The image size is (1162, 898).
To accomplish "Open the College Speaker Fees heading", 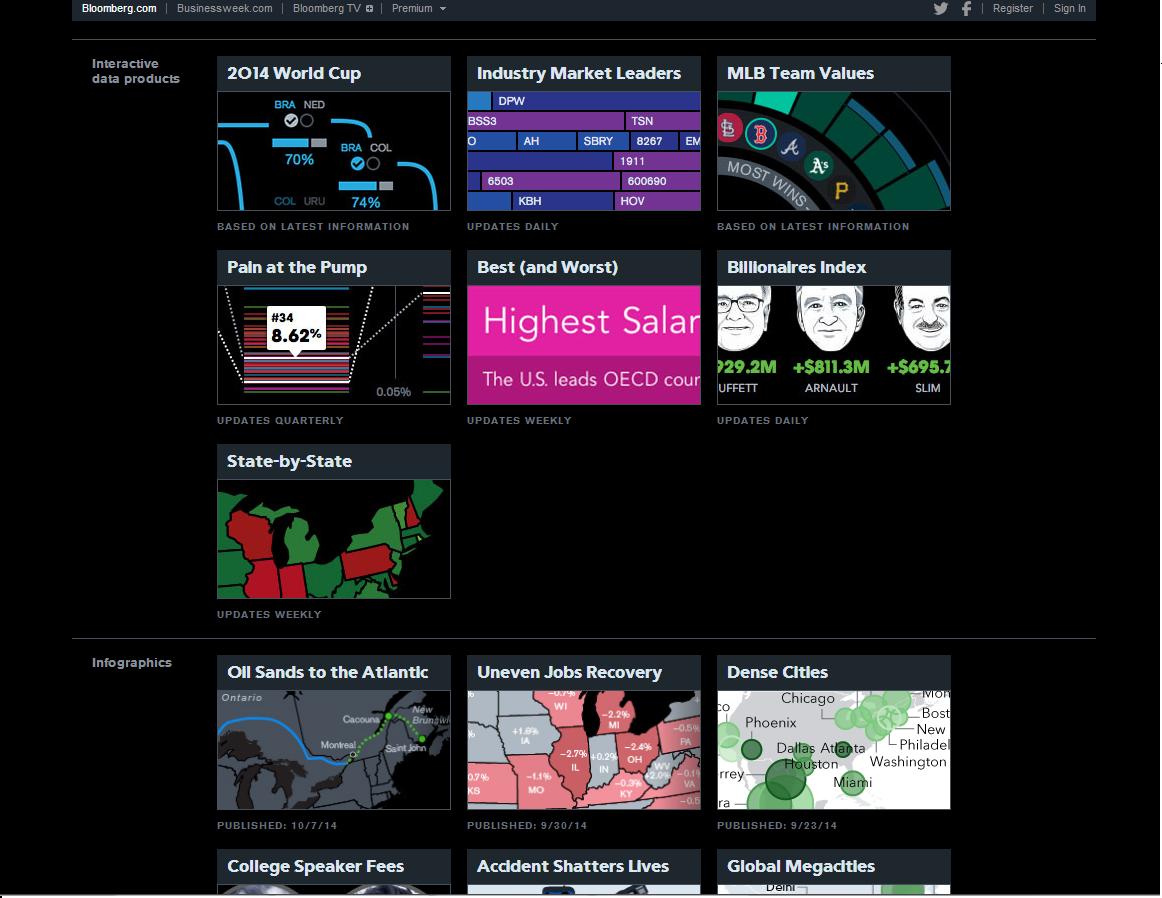I will pyautogui.click(x=315, y=866).
